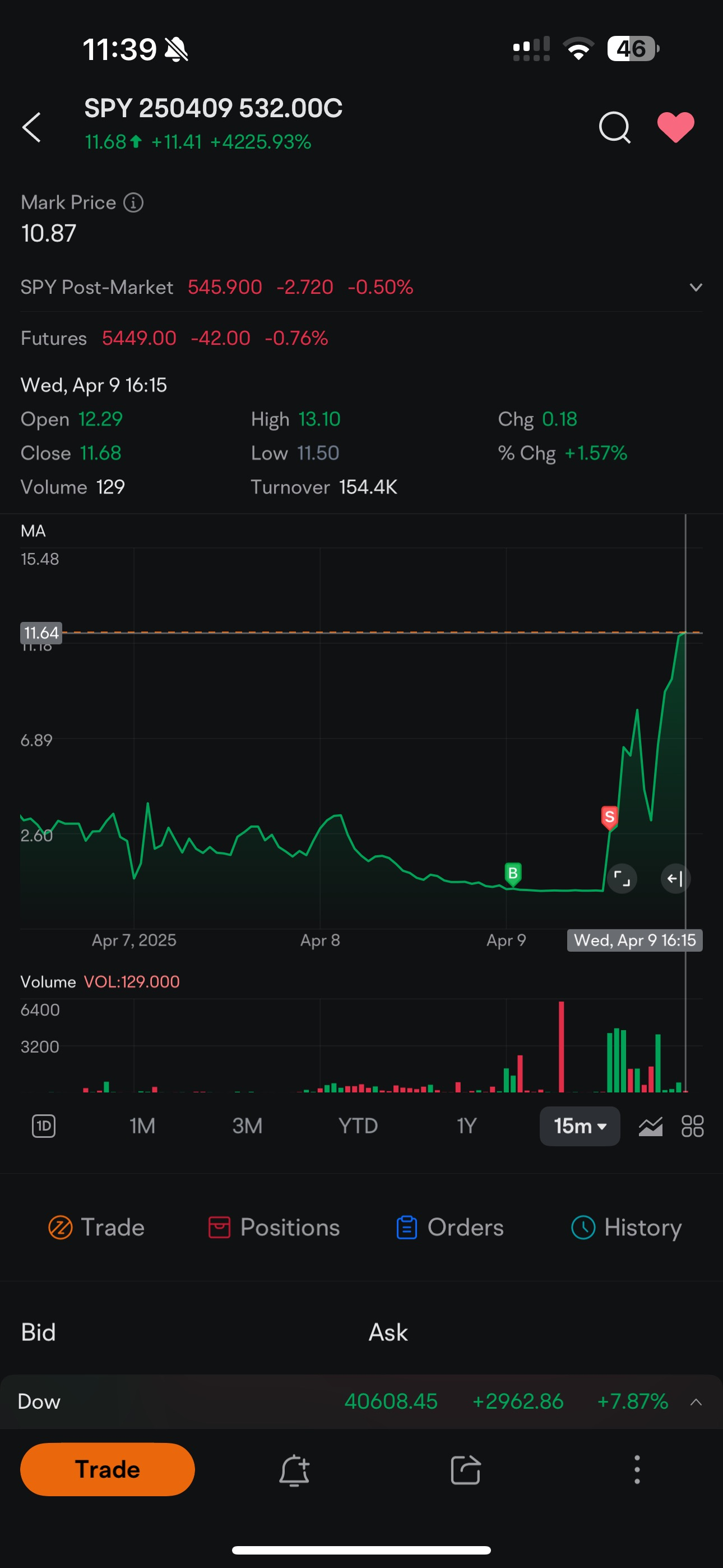
Task: Select the 1D timeframe icon
Action: 43,1126
